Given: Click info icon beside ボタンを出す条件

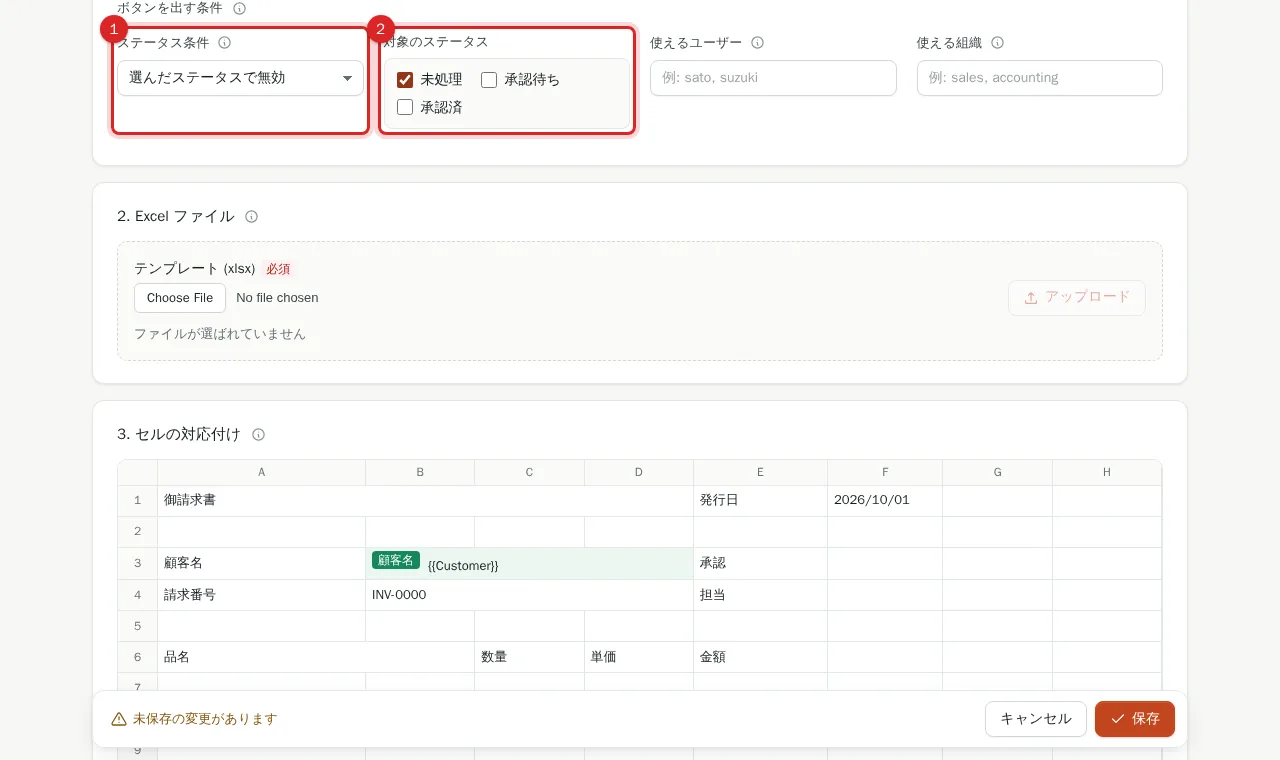Looking at the screenshot, I should point(239,8).
